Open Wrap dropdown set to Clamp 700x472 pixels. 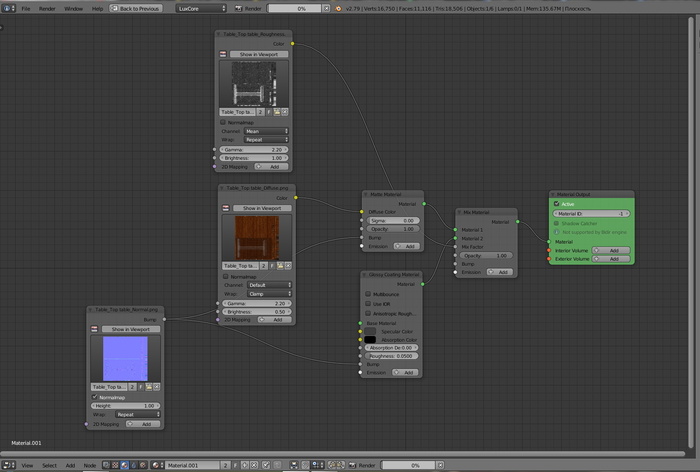point(268,293)
